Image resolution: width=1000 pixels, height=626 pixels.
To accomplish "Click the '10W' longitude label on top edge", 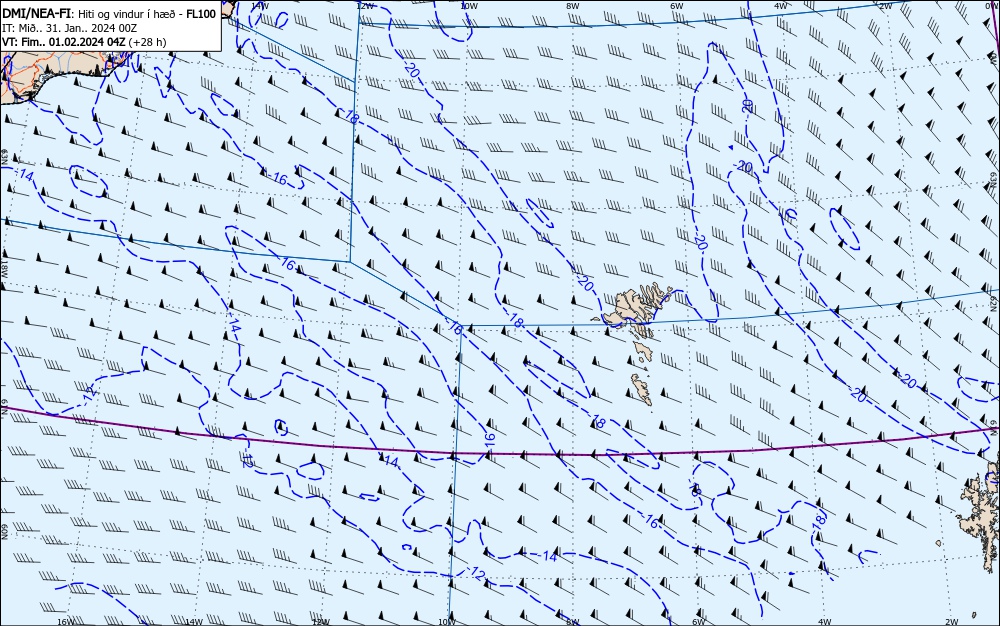I will [469, 6].
